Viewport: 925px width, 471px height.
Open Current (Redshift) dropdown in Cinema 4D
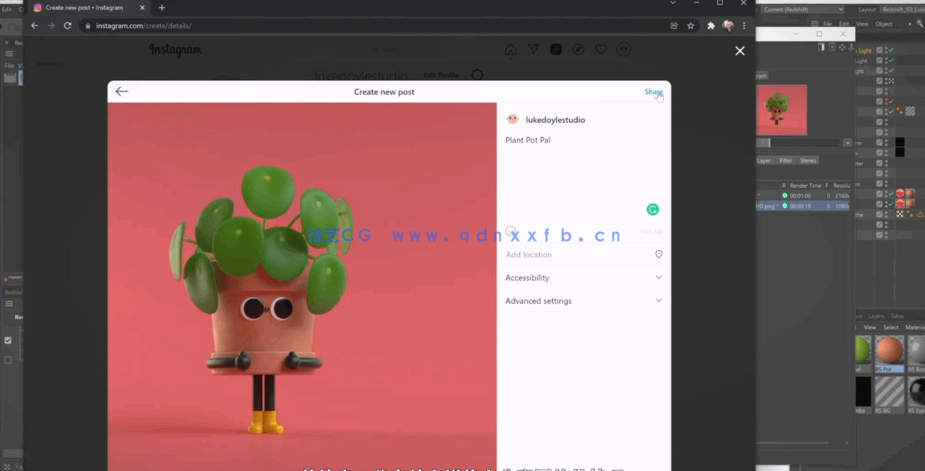(803, 9)
